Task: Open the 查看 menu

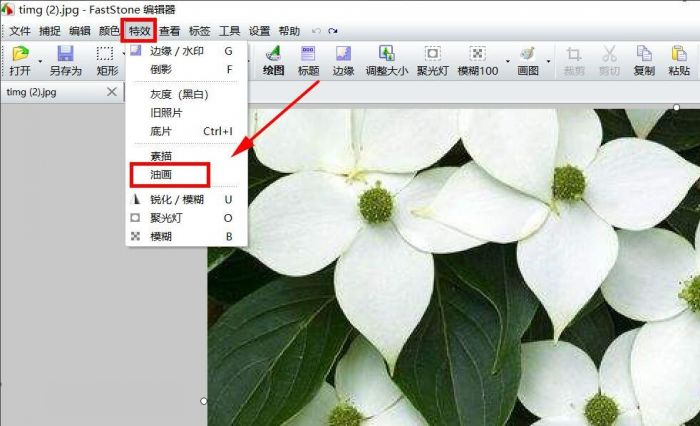Action: (x=170, y=31)
